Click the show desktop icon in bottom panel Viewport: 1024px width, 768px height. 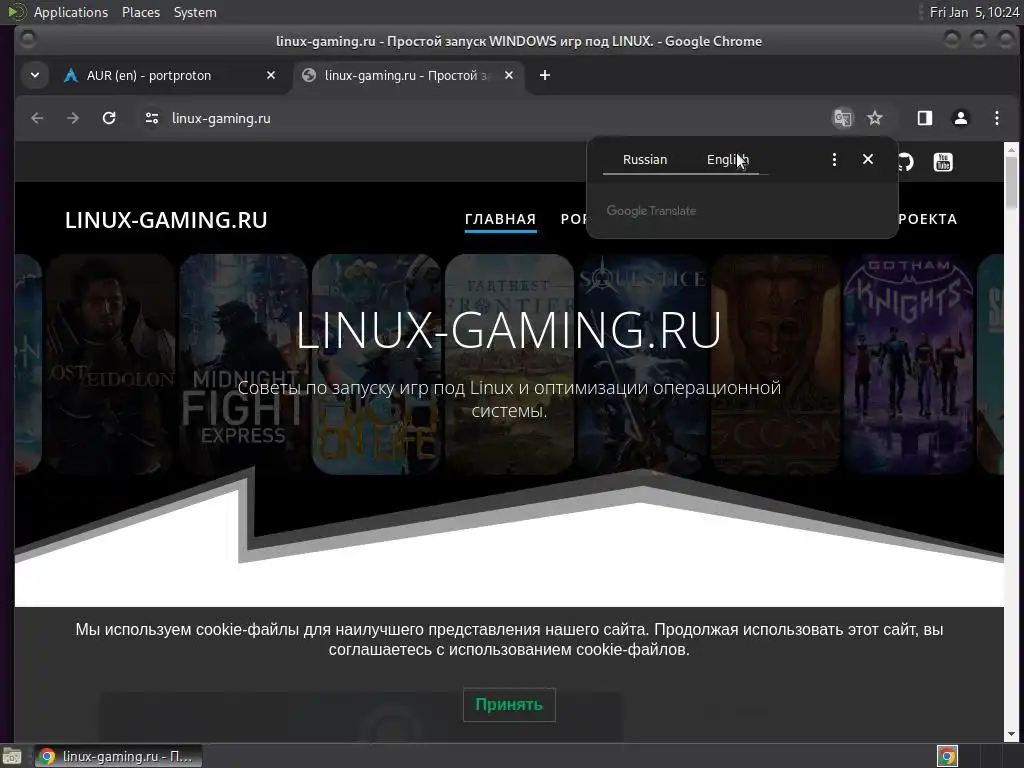click(x=12, y=757)
